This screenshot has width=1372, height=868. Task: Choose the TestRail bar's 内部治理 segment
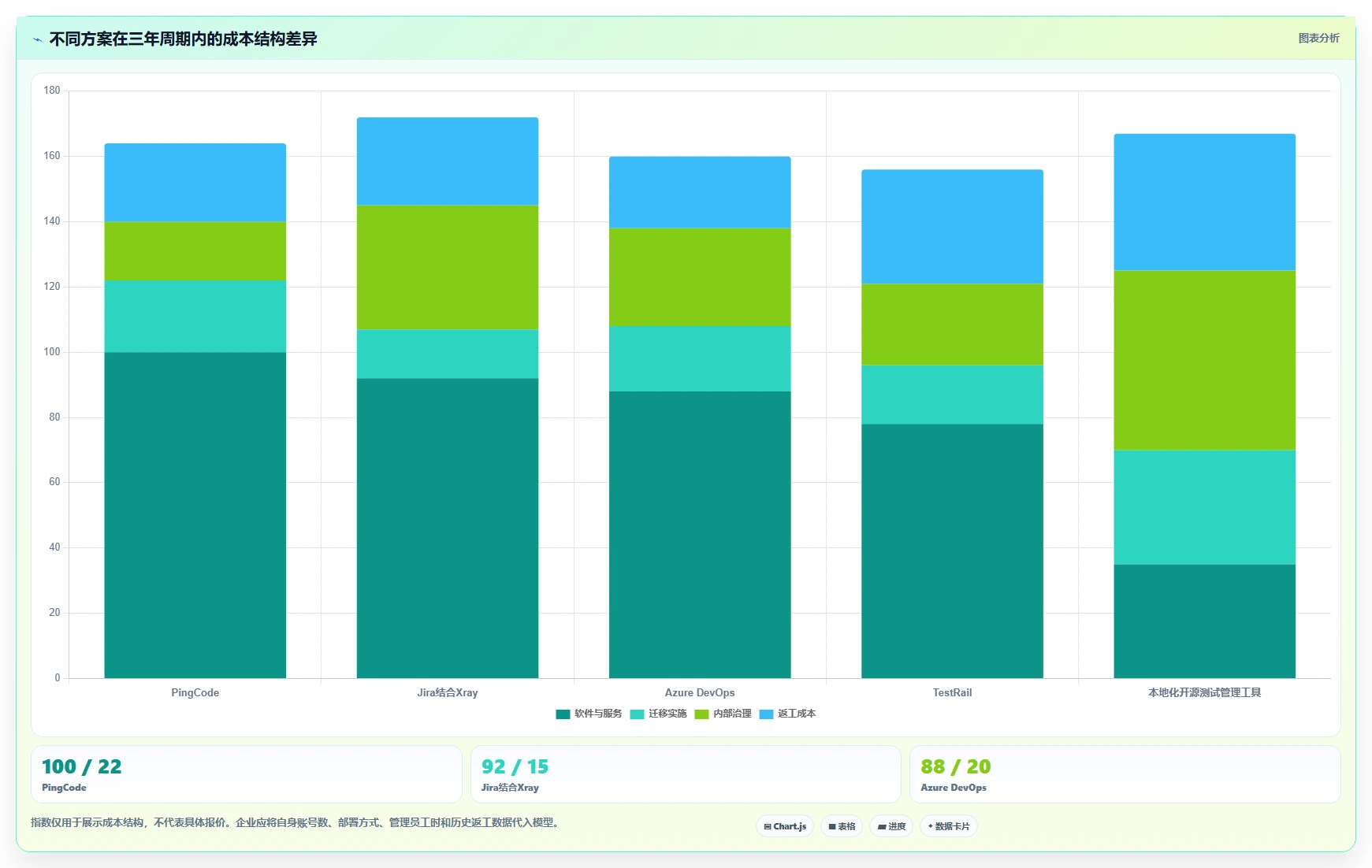(952, 325)
